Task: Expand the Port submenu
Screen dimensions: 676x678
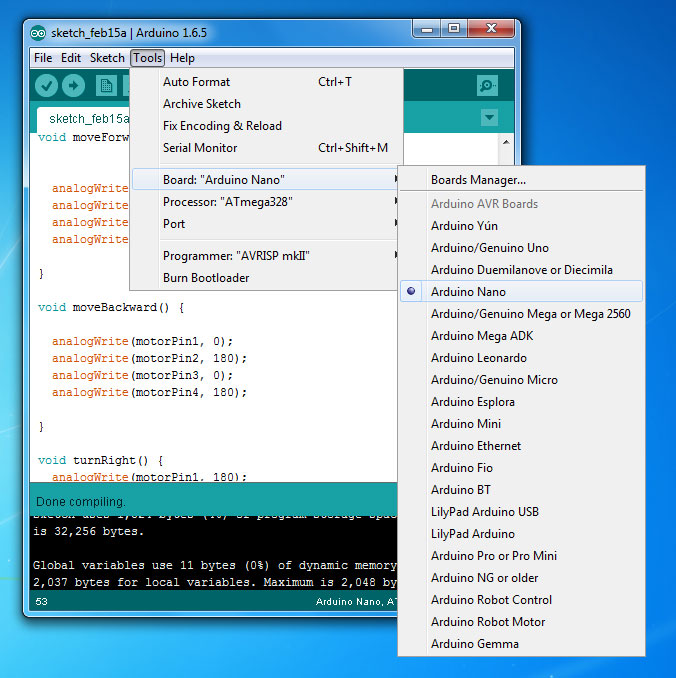Action: point(265,224)
